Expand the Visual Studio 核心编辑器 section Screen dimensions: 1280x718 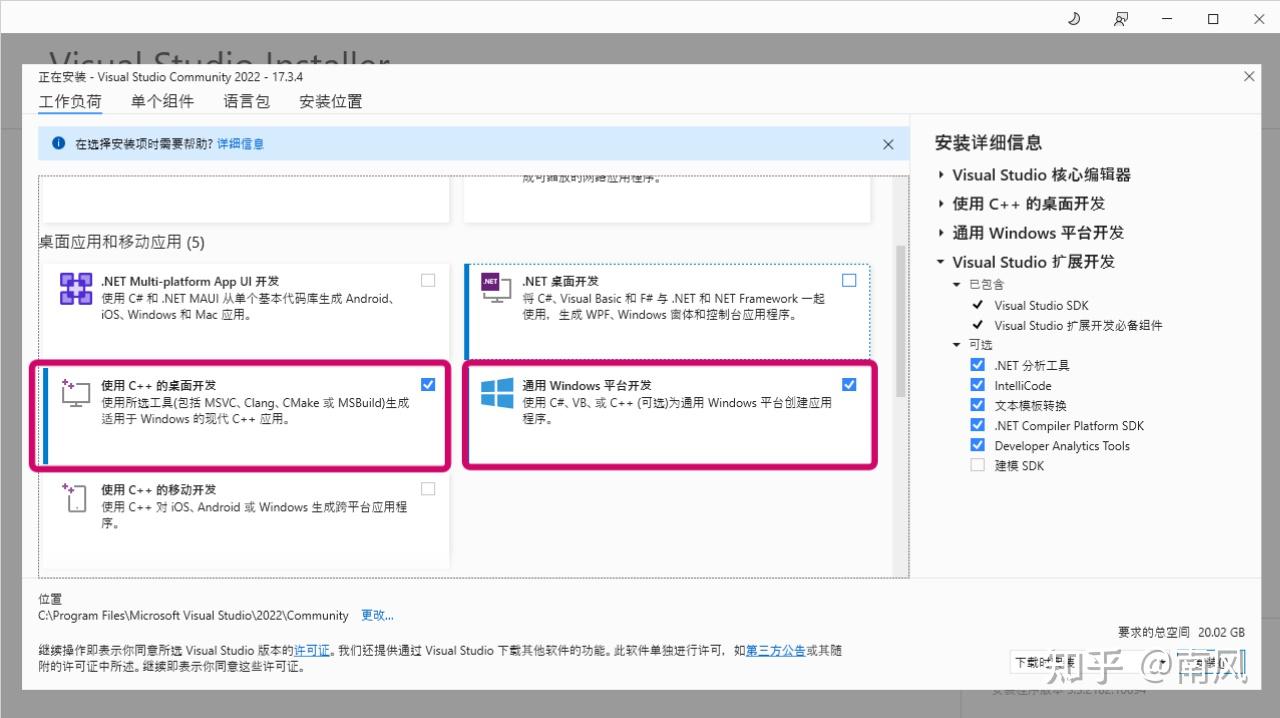(940, 175)
